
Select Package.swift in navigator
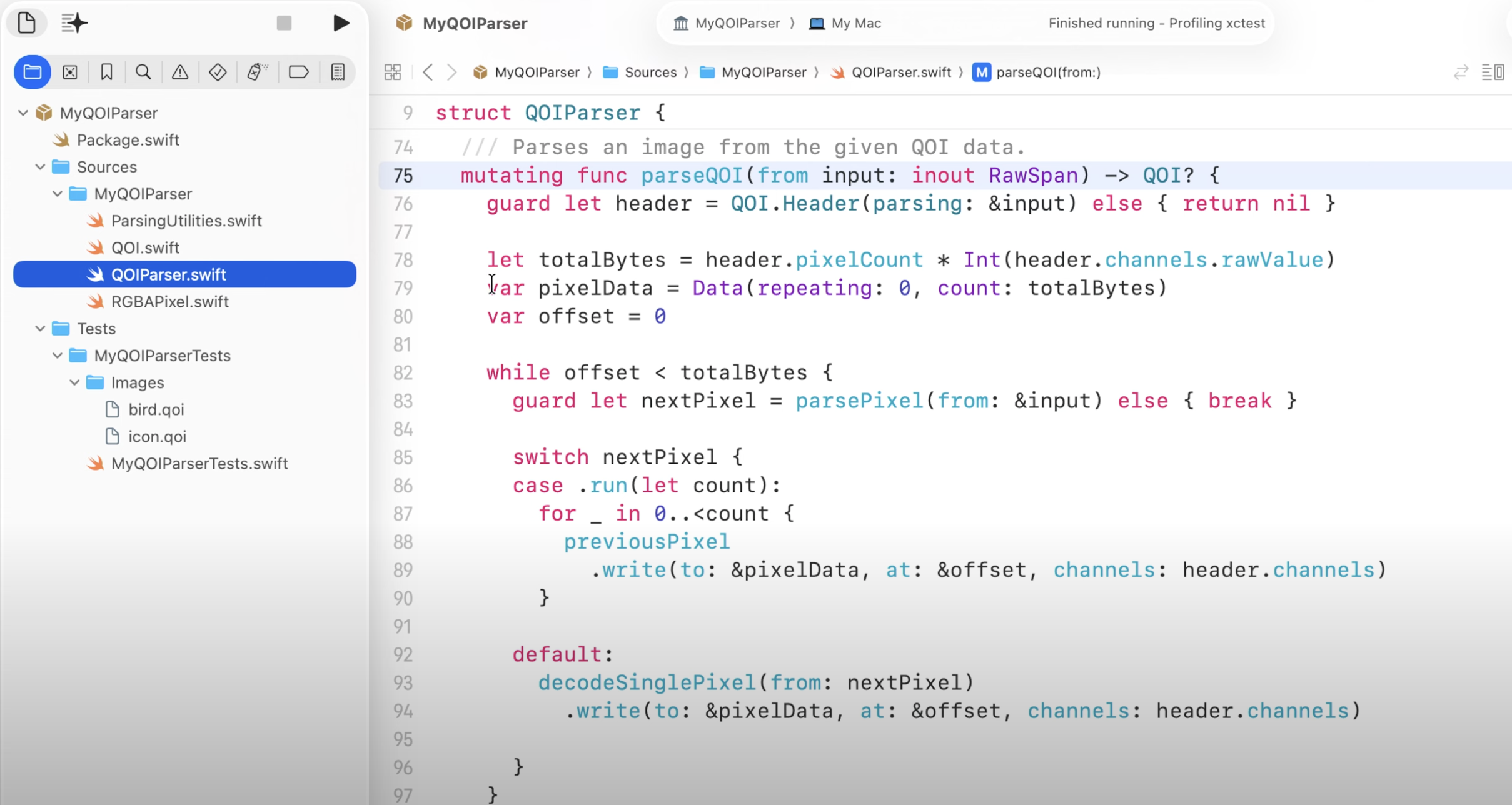tap(128, 140)
